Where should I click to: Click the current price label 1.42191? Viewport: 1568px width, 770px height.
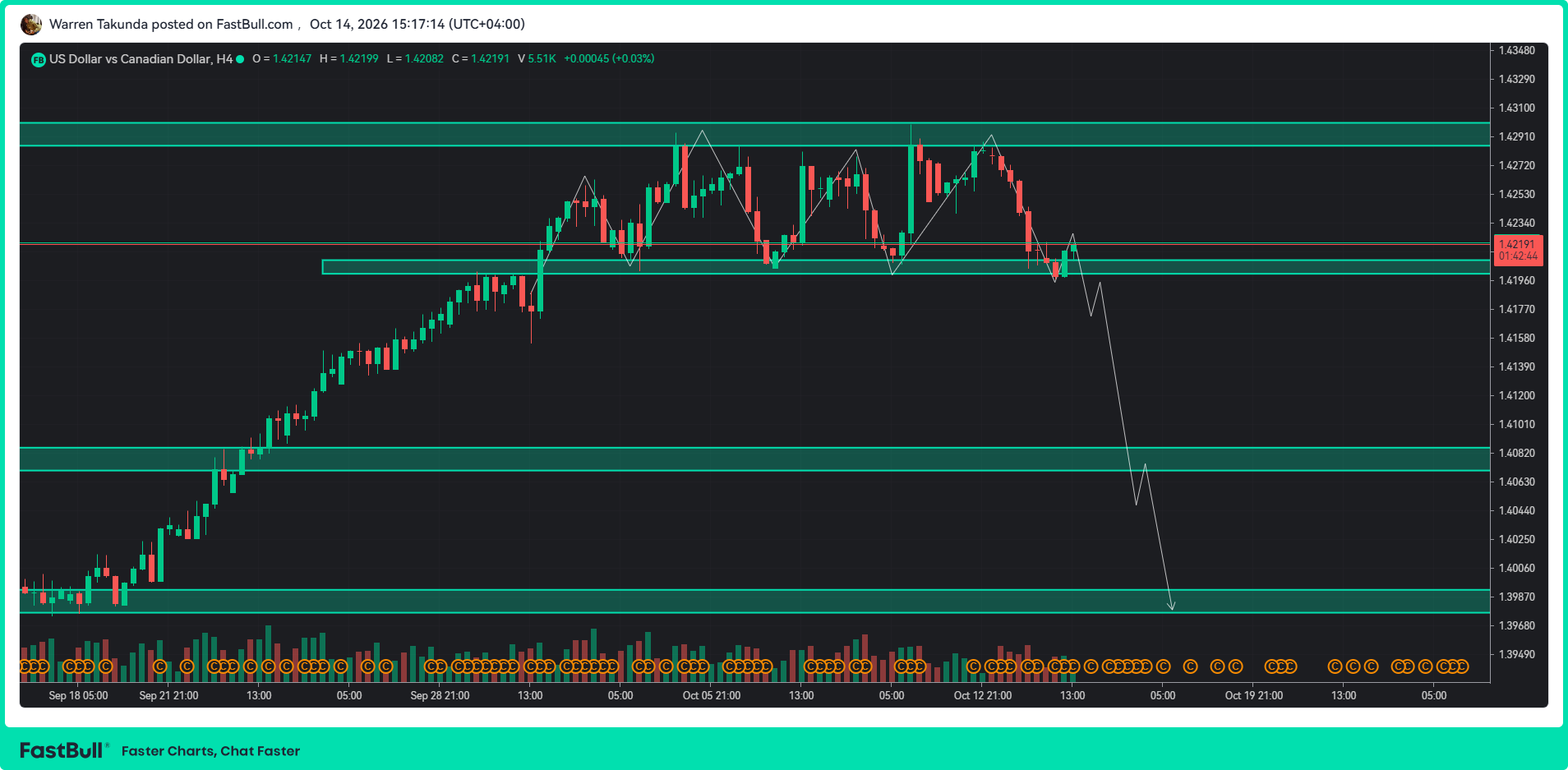(1517, 244)
